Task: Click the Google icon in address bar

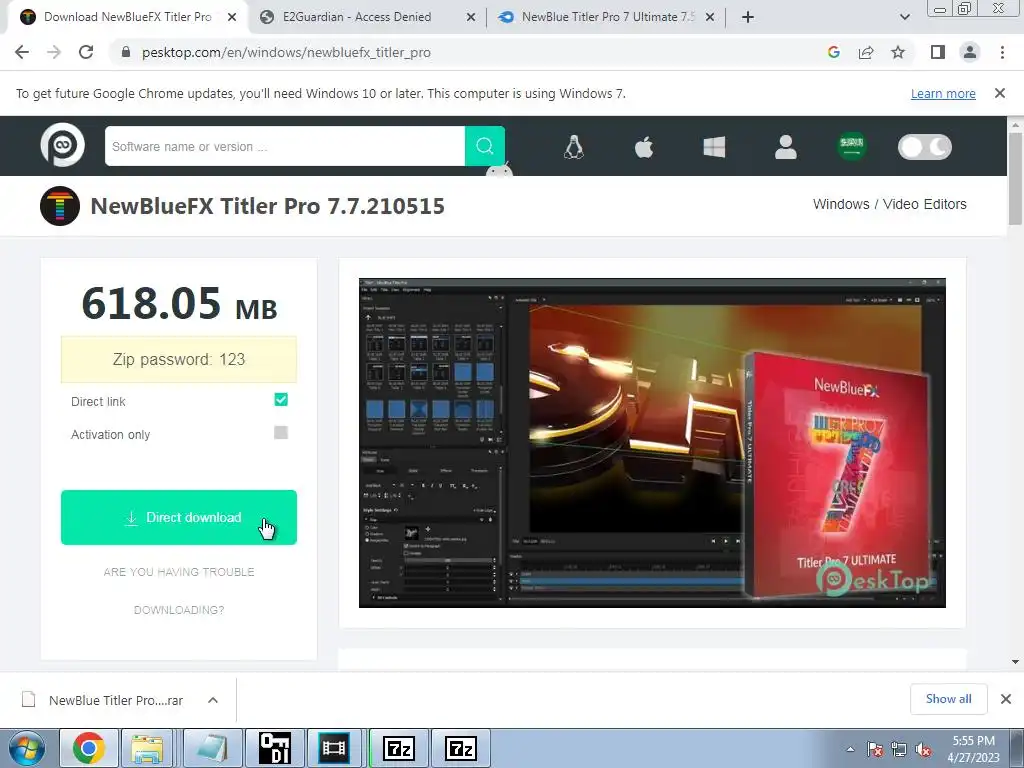Action: 833,52
